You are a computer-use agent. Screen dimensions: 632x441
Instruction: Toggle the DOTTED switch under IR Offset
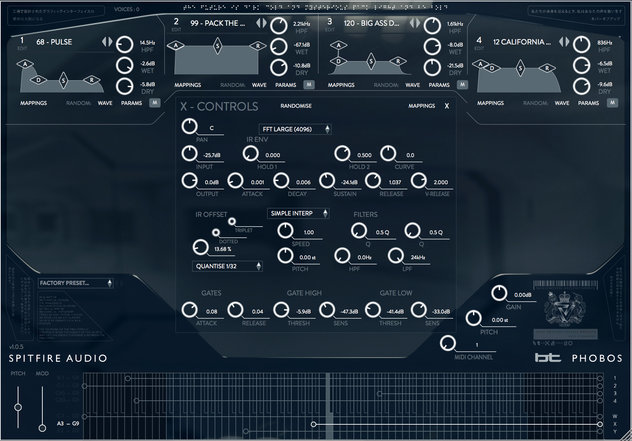pos(216,232)
